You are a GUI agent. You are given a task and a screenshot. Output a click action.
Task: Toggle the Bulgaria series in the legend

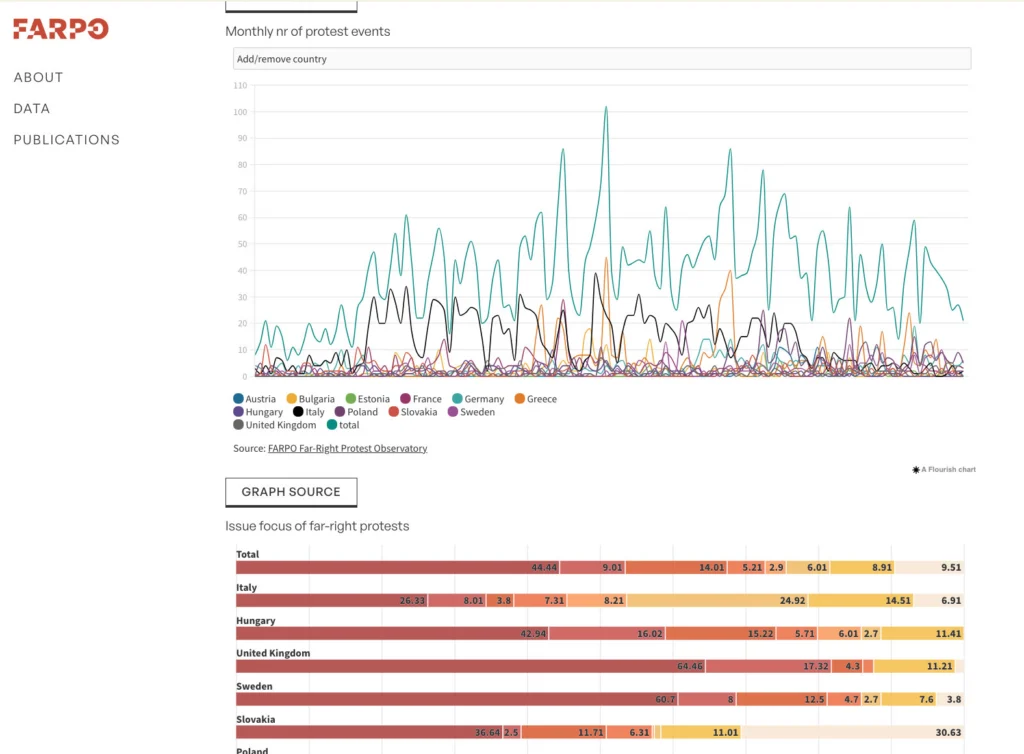(291, 399)
